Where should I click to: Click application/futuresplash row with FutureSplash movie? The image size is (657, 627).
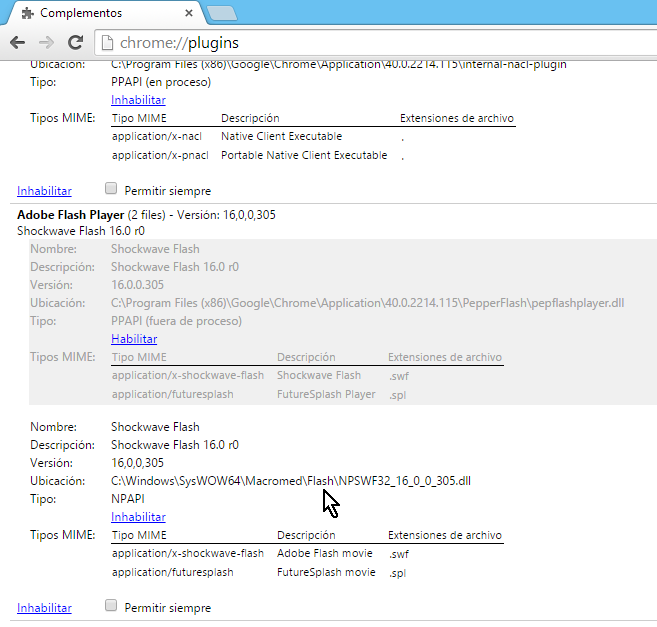tap(173, 572)
